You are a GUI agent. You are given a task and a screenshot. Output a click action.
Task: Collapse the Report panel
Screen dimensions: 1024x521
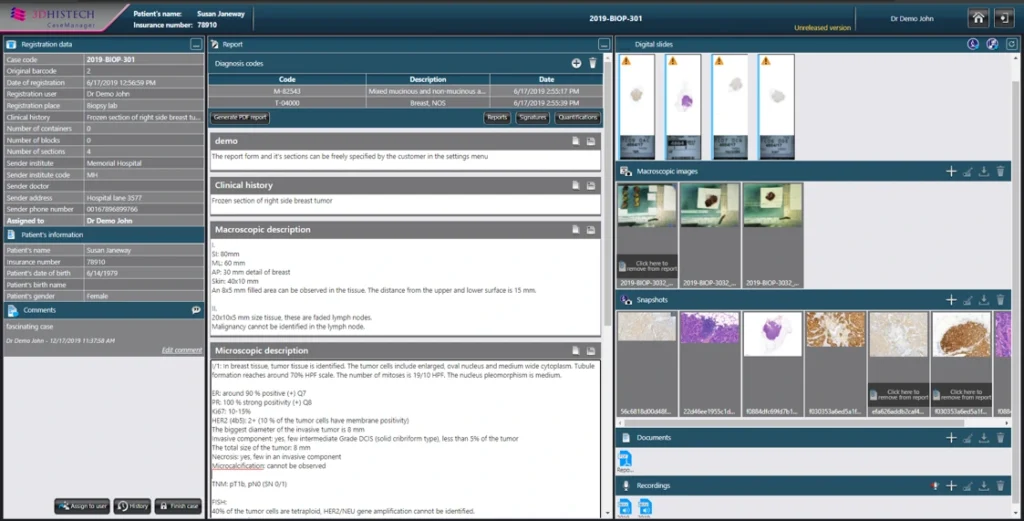603,44
